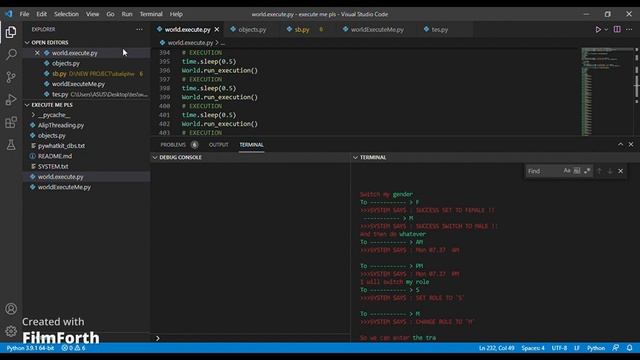Run the Python file with play icon
The height and width of the screenshot is (360, 640).
click(598, 29)
